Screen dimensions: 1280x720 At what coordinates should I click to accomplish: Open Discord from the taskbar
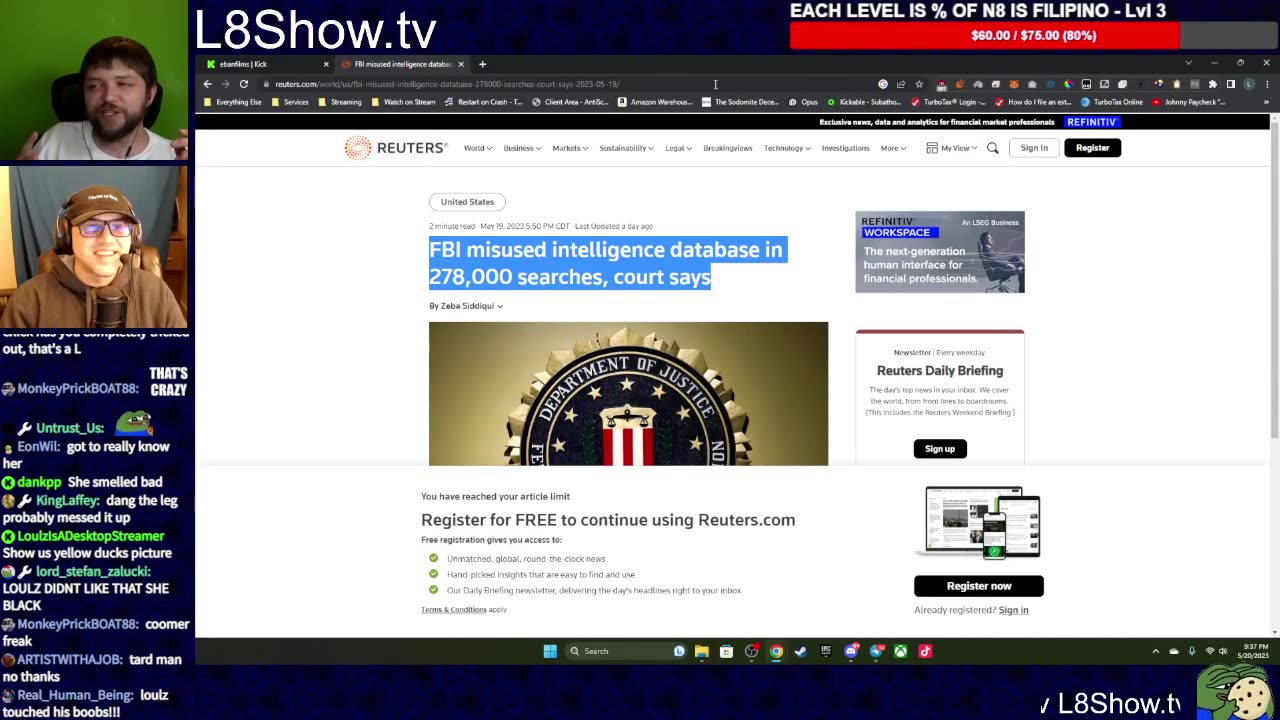pos(851,651)
